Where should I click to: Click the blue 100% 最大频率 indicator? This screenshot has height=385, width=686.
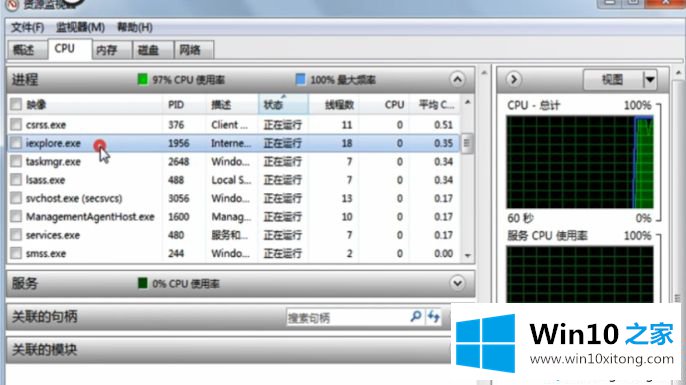pos(301,80)
